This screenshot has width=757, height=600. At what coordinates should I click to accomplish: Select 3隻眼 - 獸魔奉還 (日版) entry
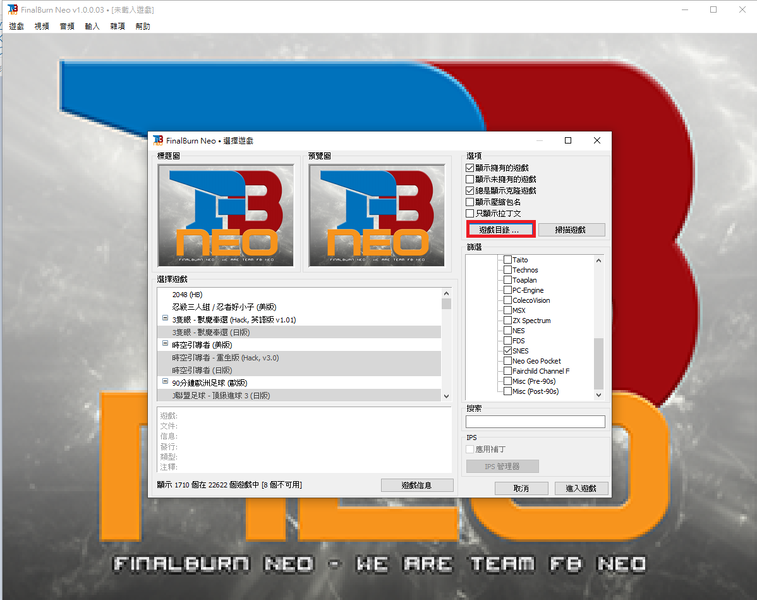(299, 332)
